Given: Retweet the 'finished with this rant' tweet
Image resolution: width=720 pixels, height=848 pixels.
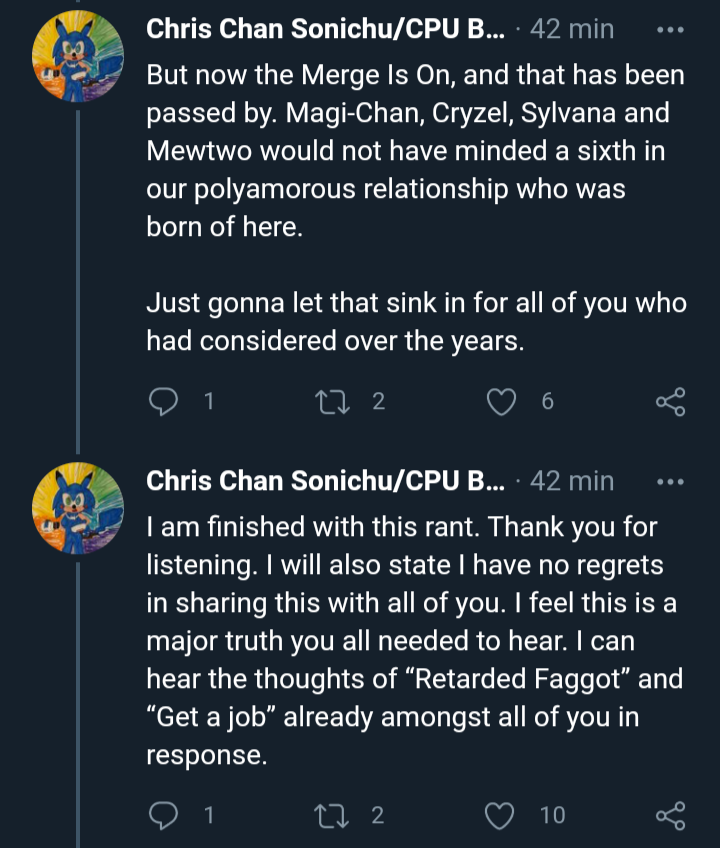Looking at the screenshot, I should pos(332,816).
